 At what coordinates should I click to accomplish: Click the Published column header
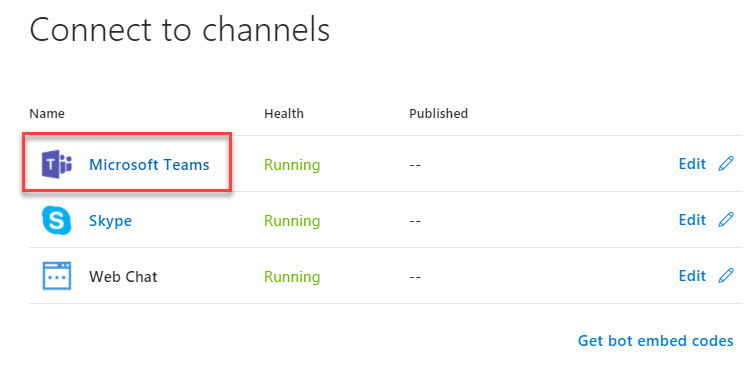[438, 114]
